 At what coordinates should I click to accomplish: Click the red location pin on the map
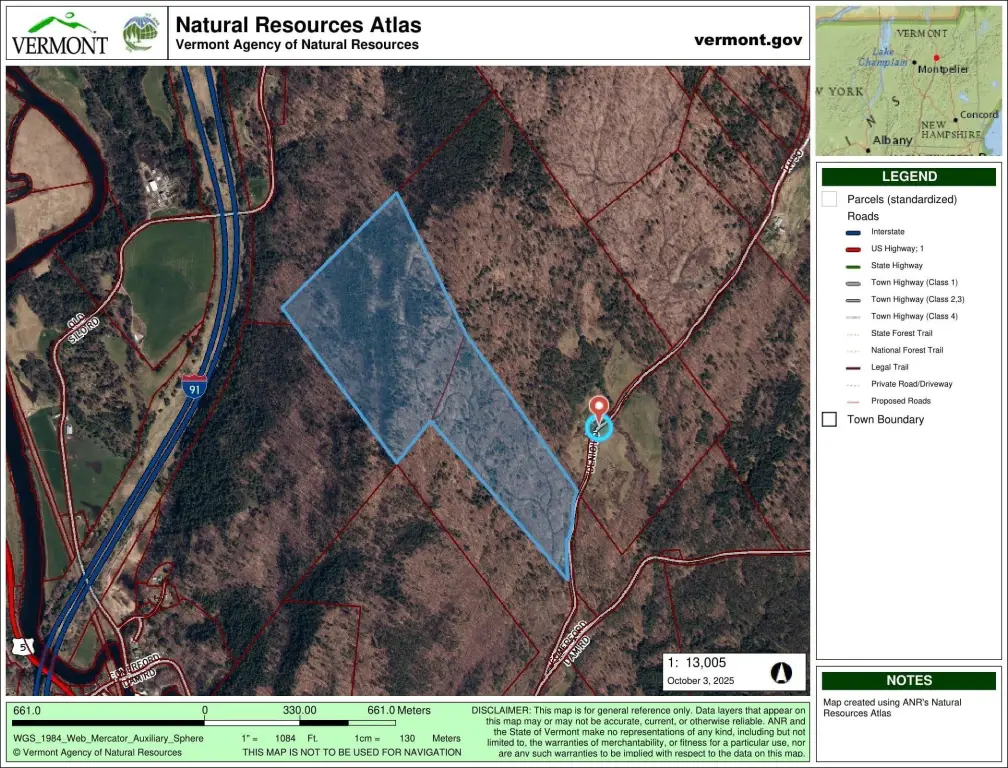(x=599, y=408)
